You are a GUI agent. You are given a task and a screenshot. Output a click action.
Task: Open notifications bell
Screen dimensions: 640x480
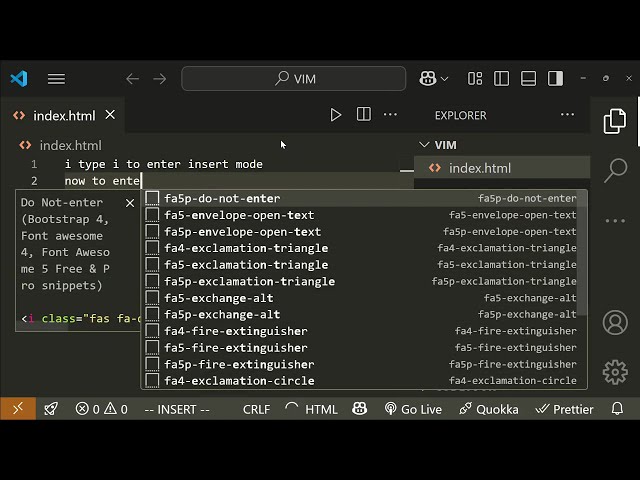pyautogui.click(x=617, y=409)
